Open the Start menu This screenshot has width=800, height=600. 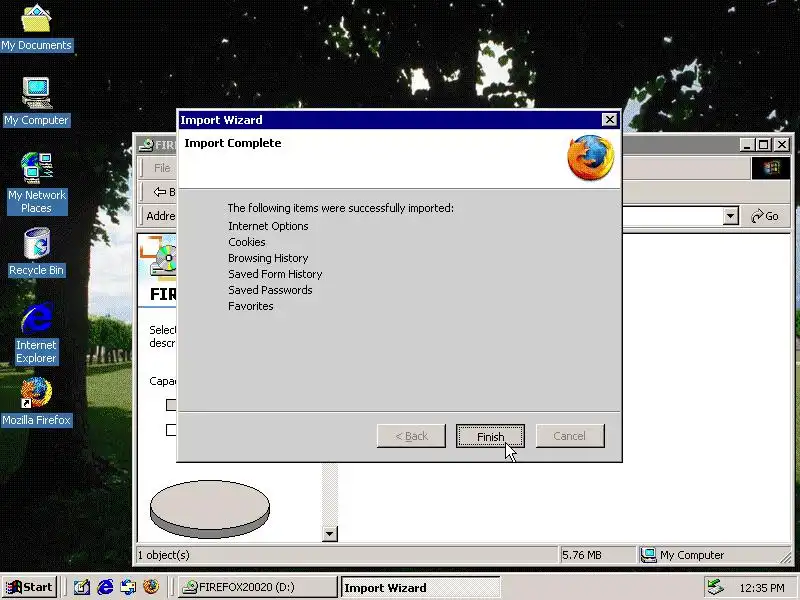click(x=30, y=587)
